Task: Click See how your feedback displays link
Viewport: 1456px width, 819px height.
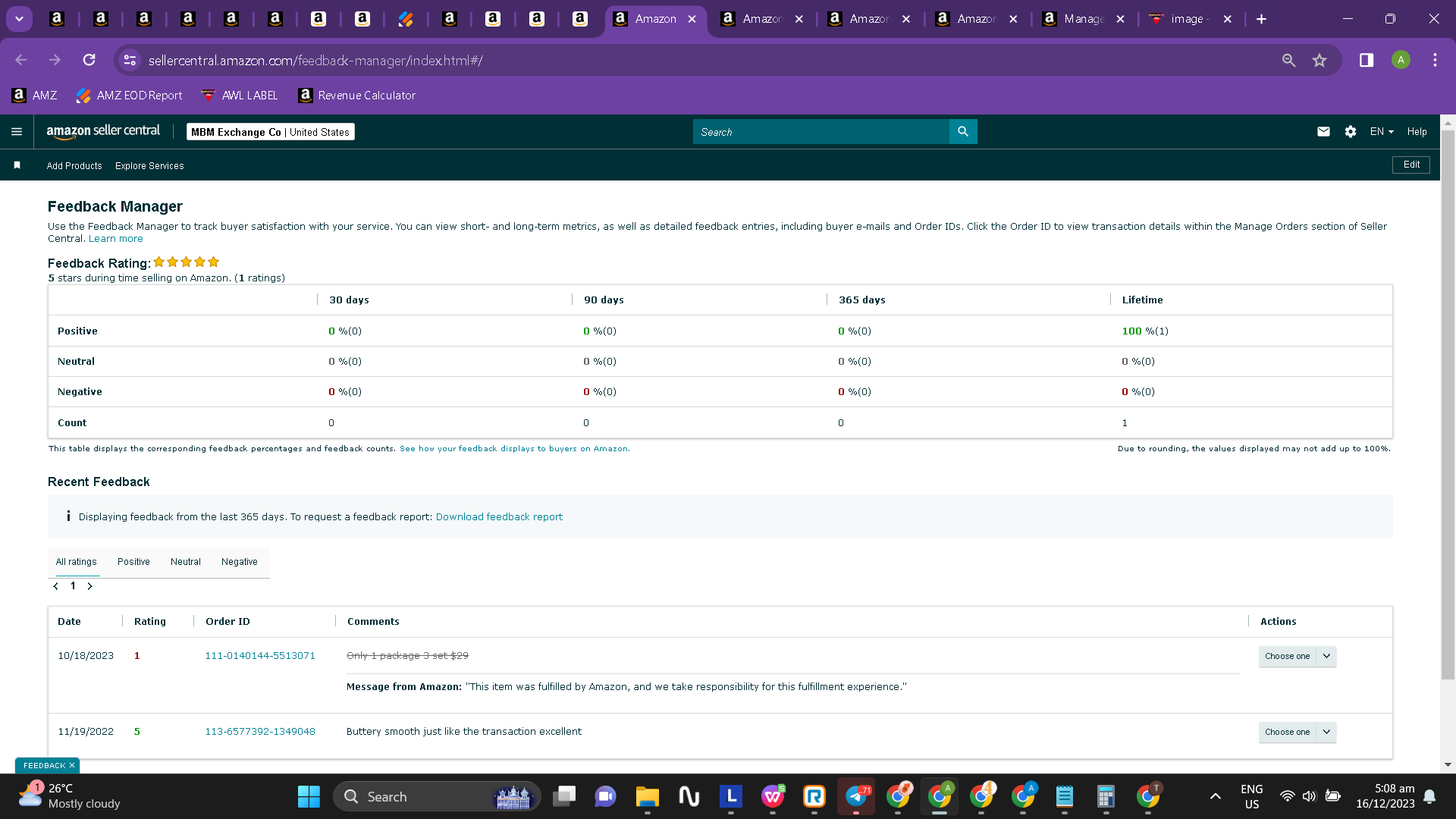Action: [x=514, y=449]
